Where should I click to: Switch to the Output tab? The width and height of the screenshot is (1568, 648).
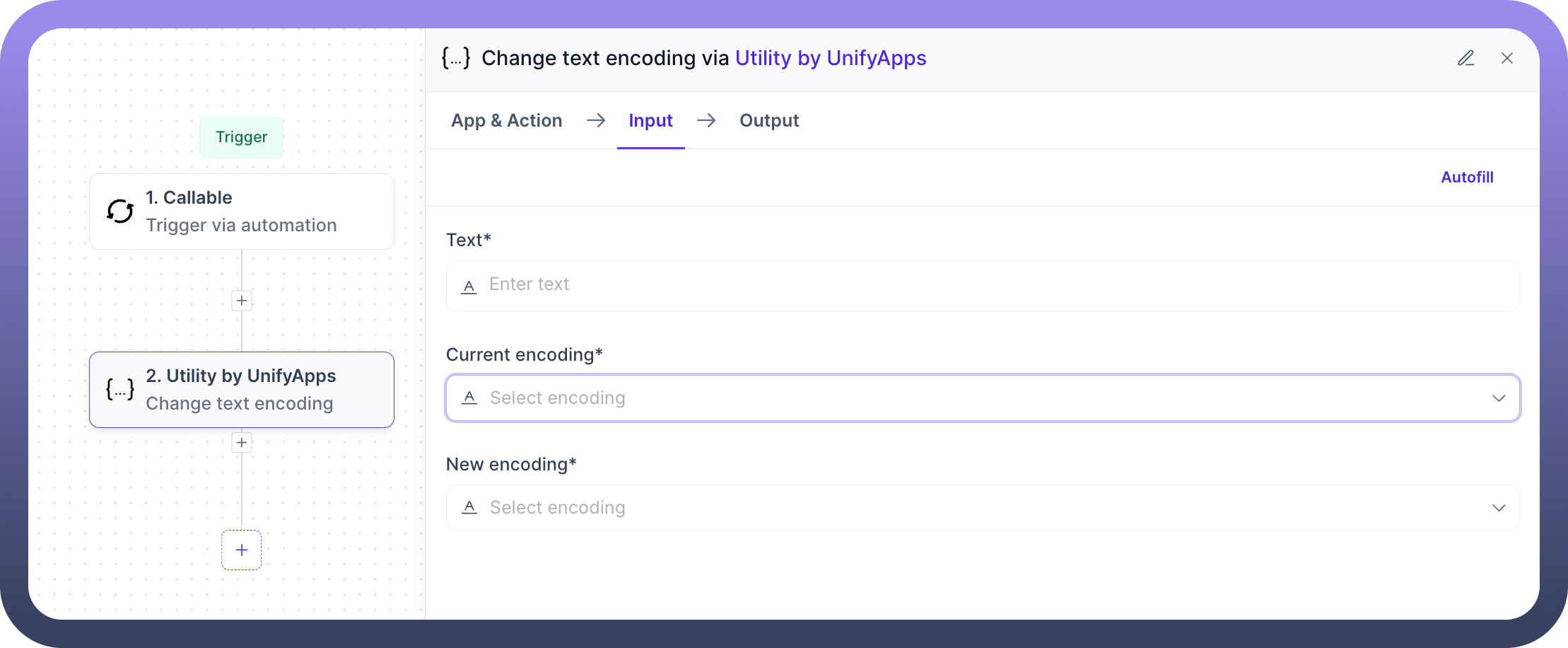click(769, 120)
